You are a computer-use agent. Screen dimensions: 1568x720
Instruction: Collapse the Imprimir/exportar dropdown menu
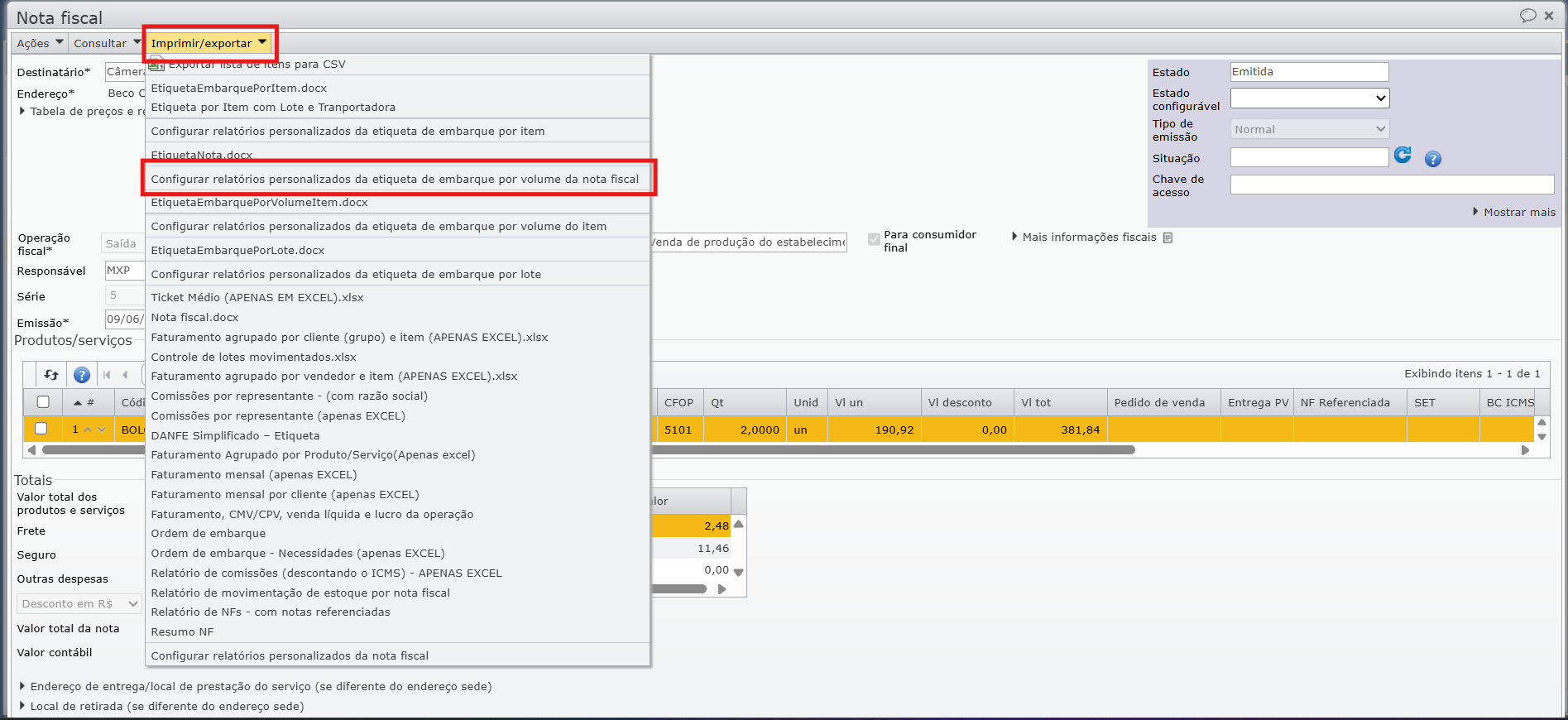click(209, 43)
